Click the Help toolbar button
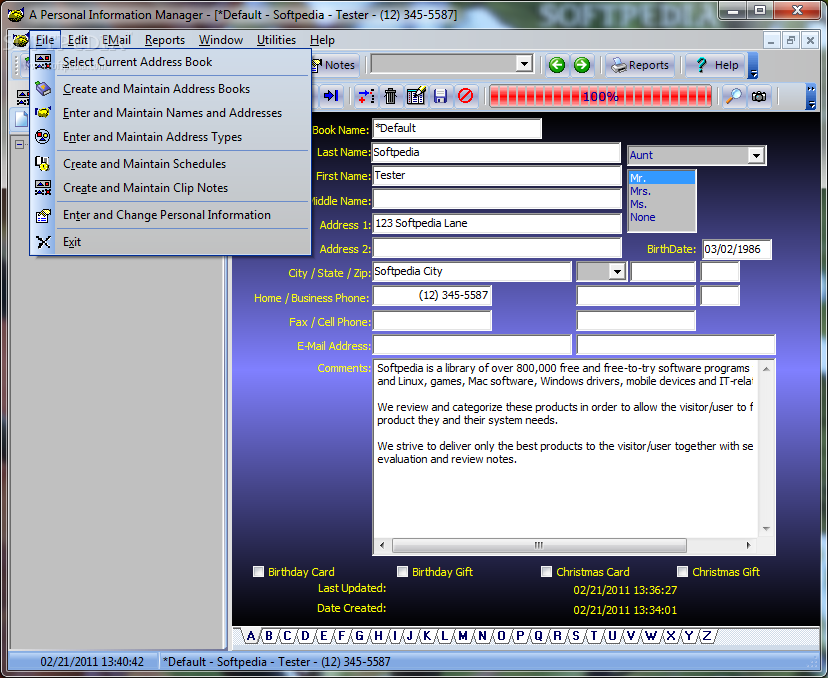This screenshot has width=828, height=678. click(x=716, y=65)
